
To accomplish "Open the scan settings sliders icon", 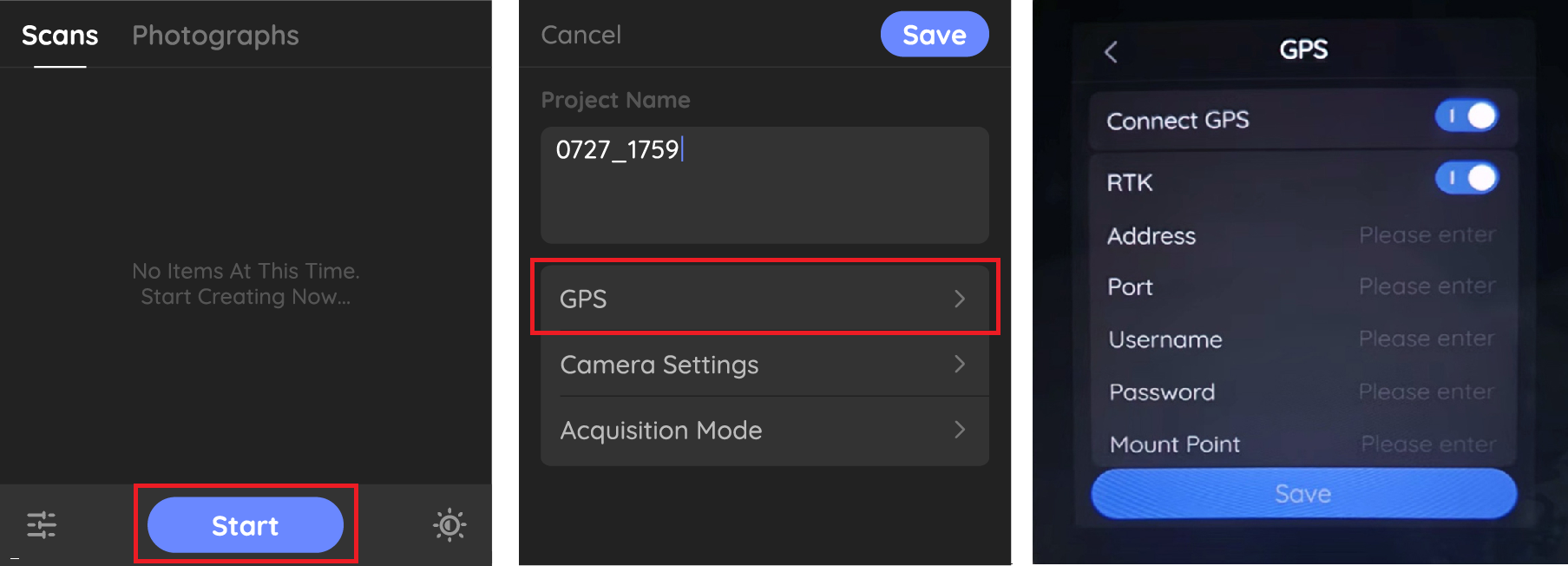I will 42,525.
